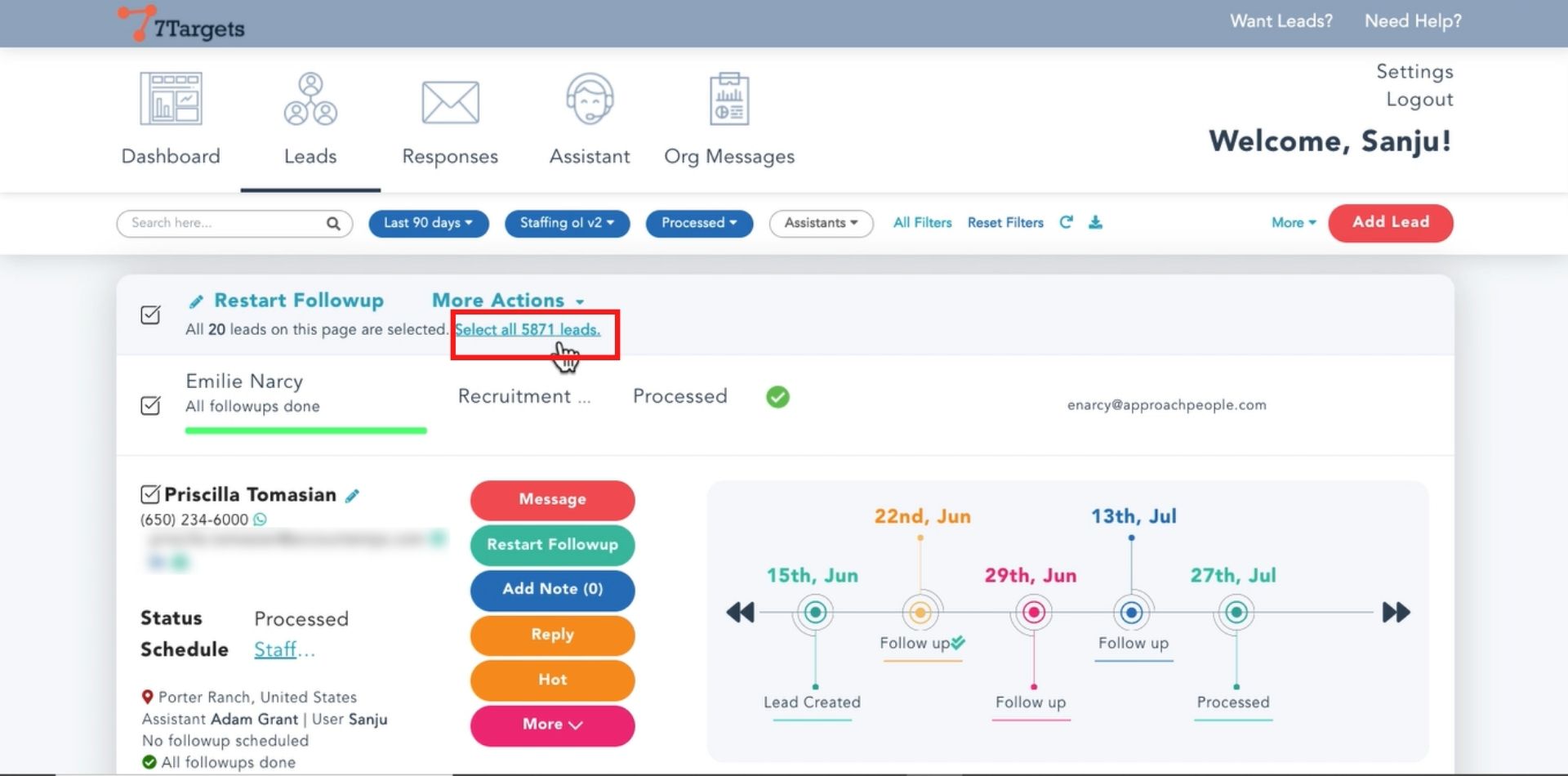This screenshot has width=1568, height=776.
Task: Open the Assistant headset icon
Action: (590, 99)
